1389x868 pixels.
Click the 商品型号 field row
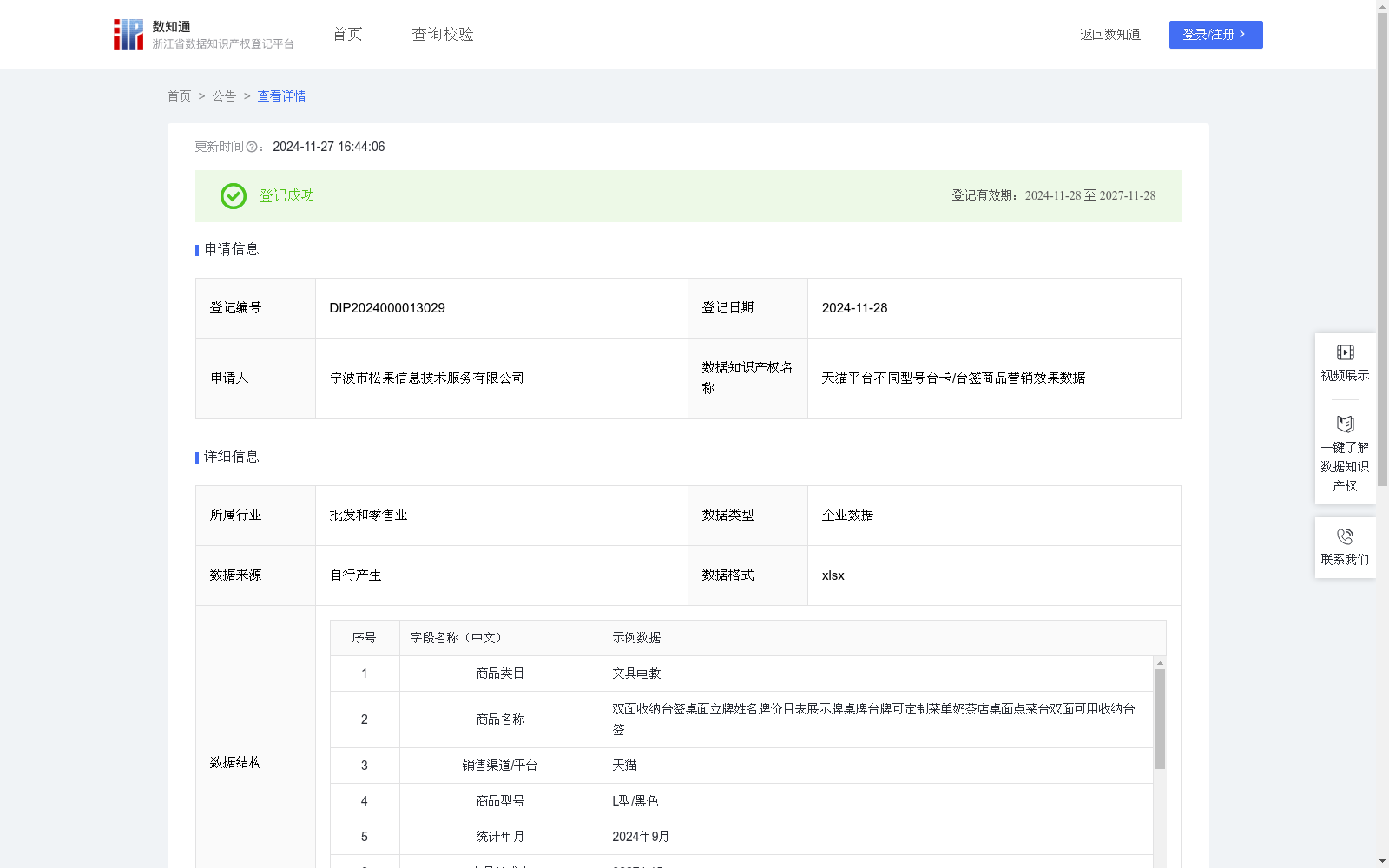(741, 801)
